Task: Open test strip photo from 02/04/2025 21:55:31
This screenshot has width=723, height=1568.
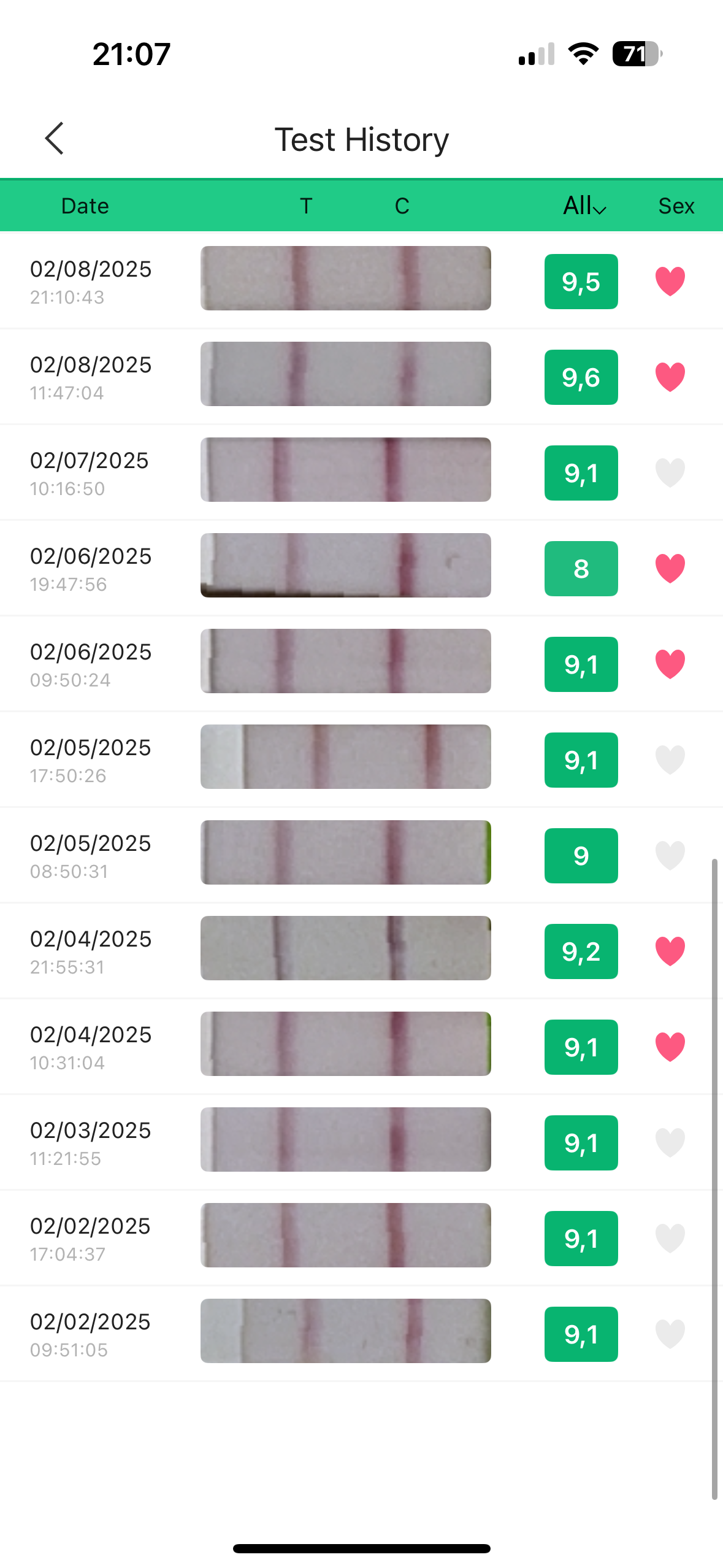Action: pos(345,948)
